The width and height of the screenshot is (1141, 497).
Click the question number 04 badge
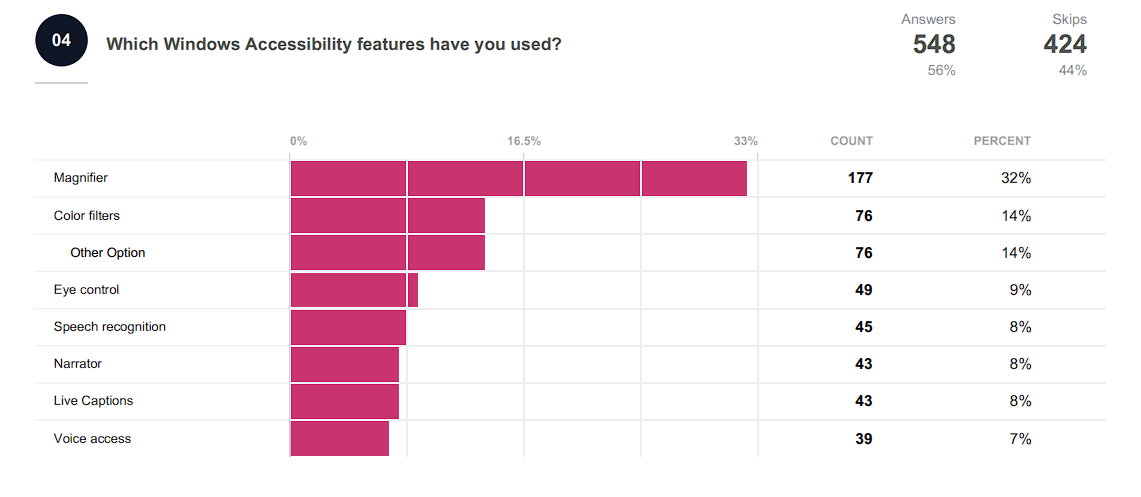[61, 41]
